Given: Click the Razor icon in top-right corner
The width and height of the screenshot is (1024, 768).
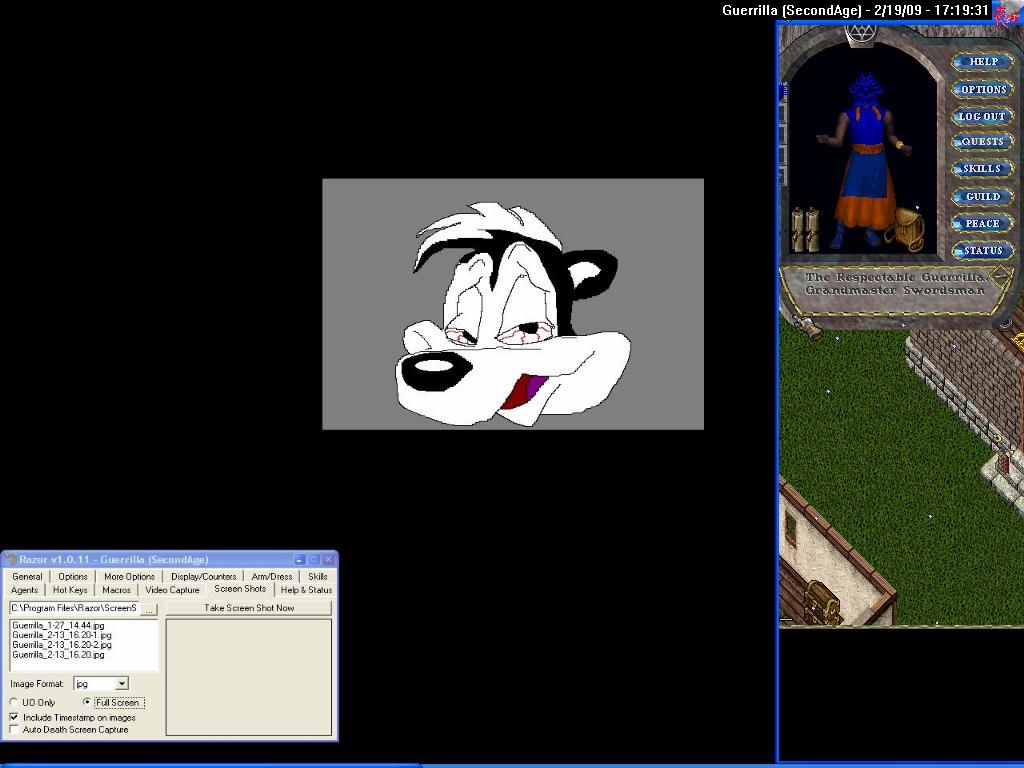Looking at the screenshot, I should point(1007,12).
